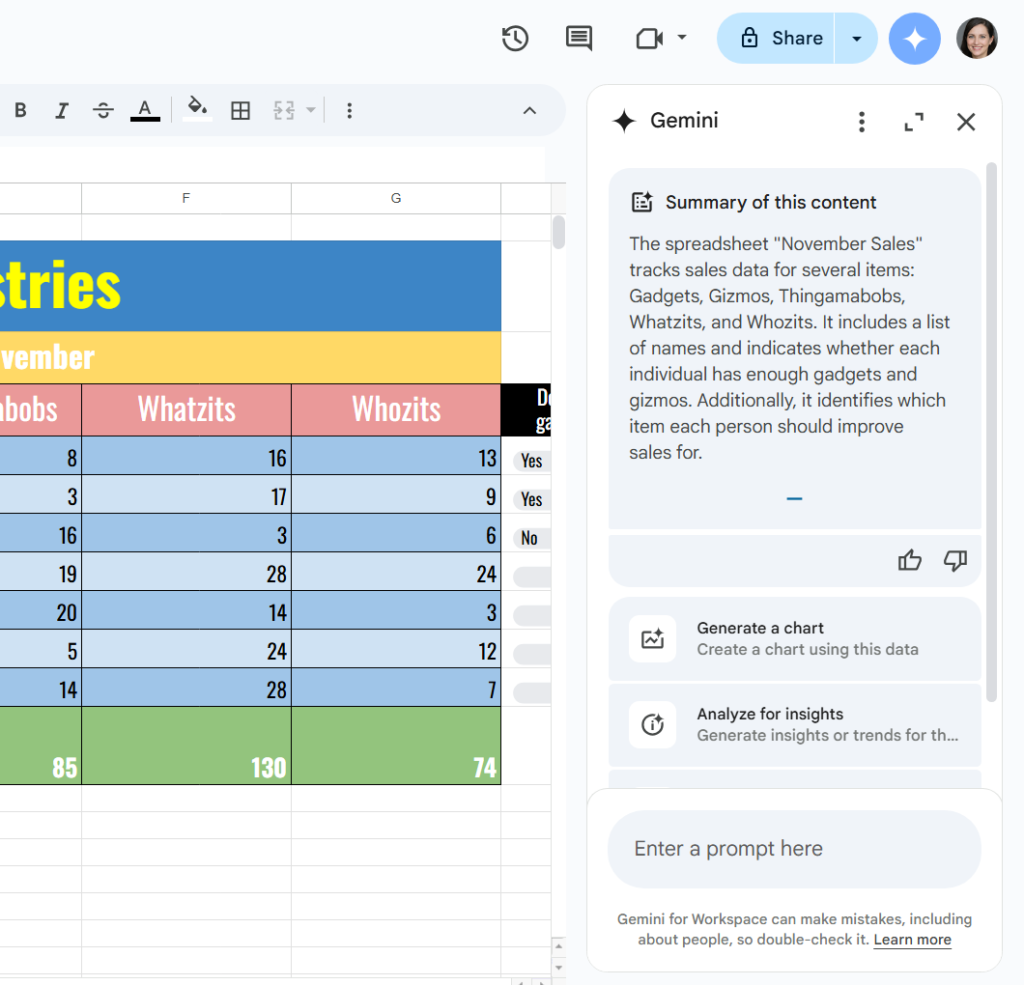The image size is (1024, 985).
Task: Click the video meeting camera icon
Action: tap(649, 39)
